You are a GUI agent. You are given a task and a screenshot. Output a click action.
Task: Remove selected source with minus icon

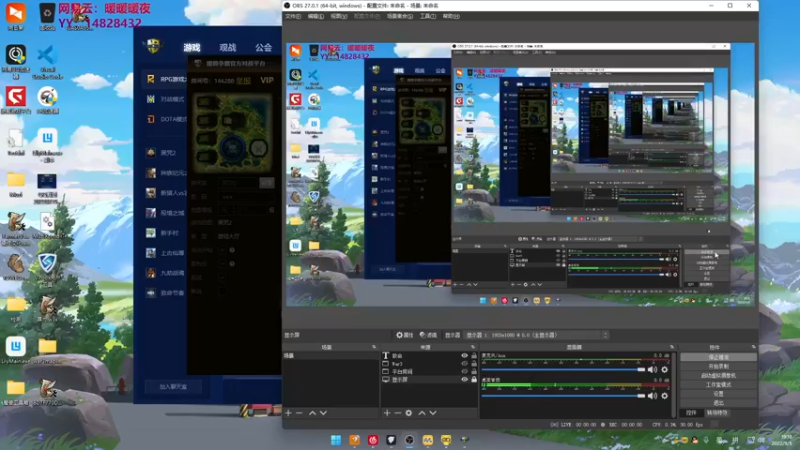click(x=397, y=413)
